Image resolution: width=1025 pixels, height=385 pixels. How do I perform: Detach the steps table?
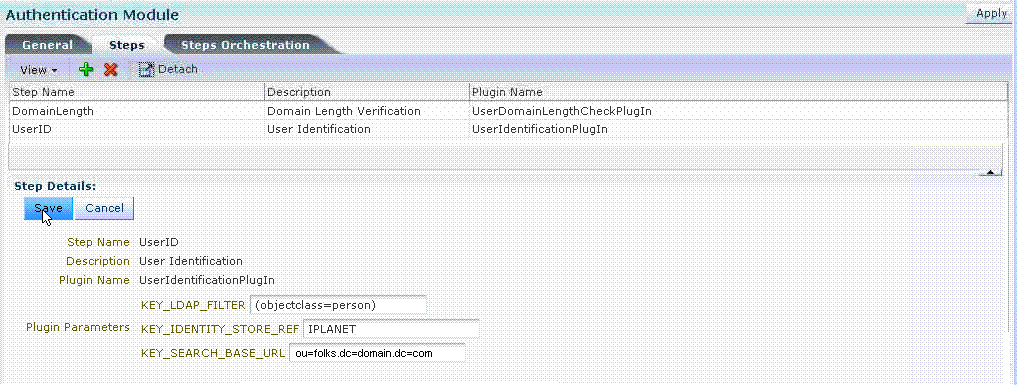click(x=168, y=69)
